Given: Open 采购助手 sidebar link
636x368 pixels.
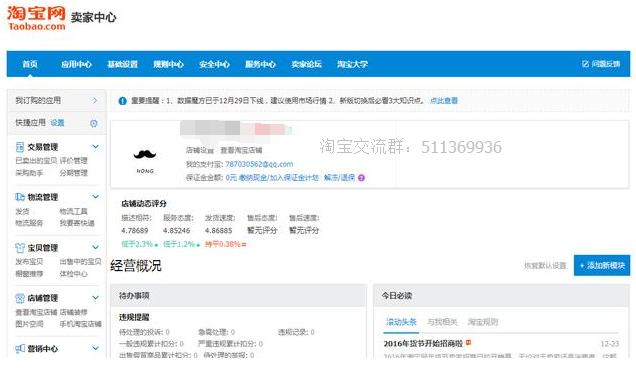Looking at the screenshot, I should click(29, 173).
